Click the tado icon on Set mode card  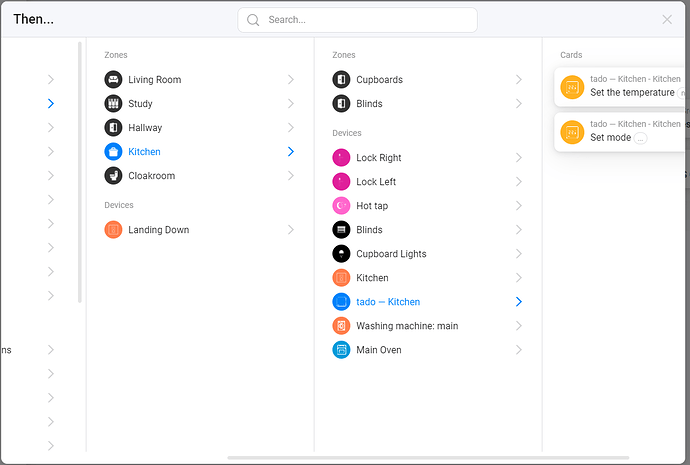pos(572,132)
